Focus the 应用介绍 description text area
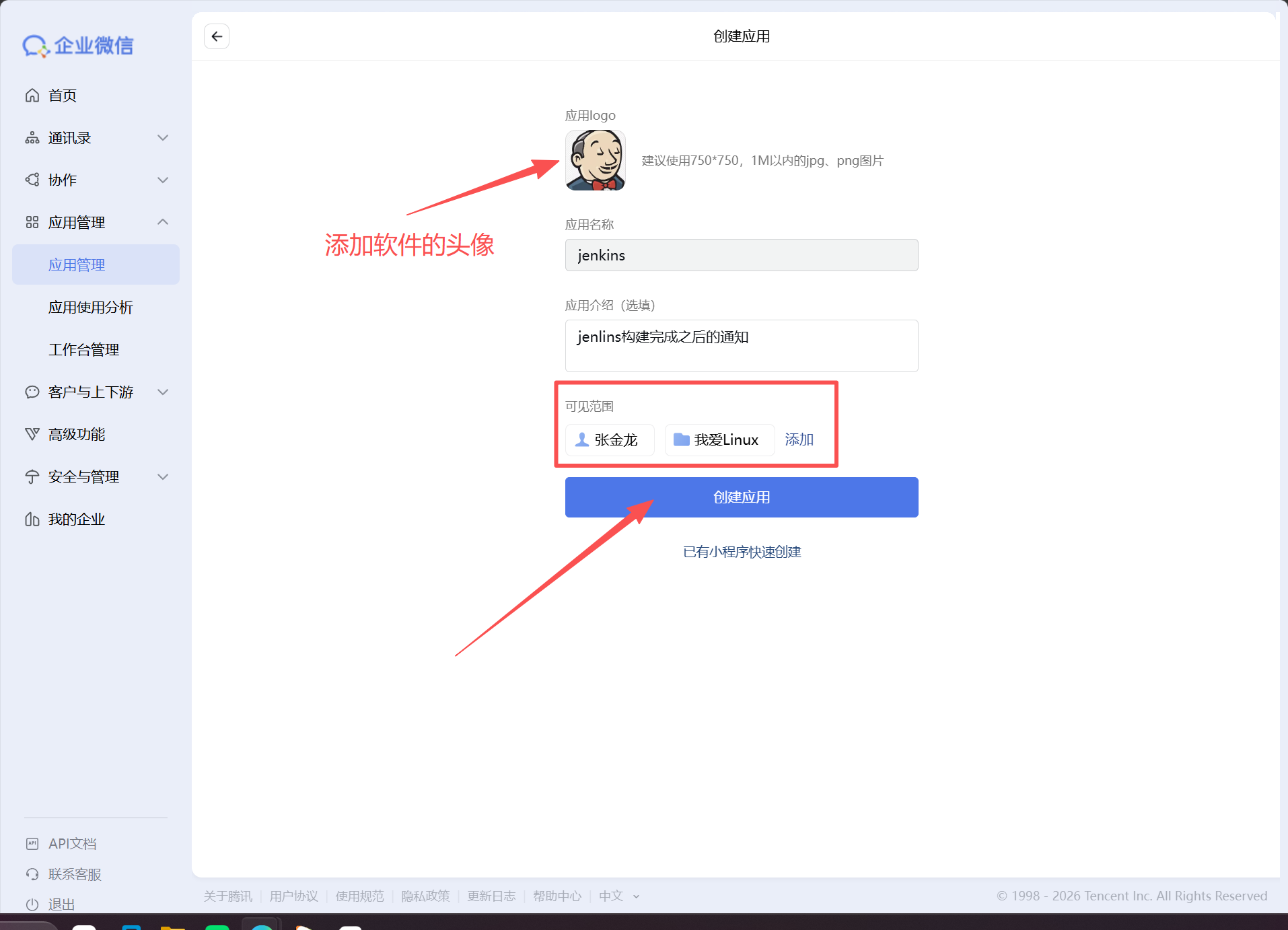Viewport: 1288px width, 930px height. point(742,346)
